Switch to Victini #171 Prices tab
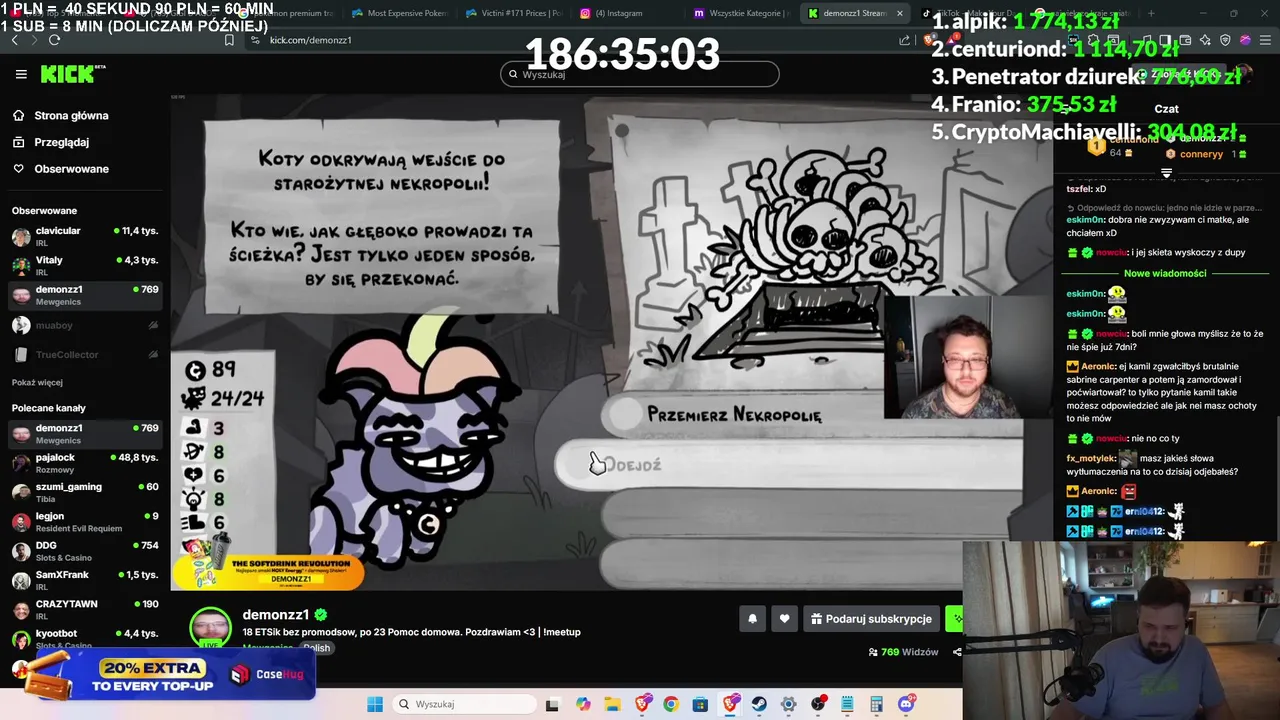This screenshot has height=720, width=1280. tap(514, 13)
